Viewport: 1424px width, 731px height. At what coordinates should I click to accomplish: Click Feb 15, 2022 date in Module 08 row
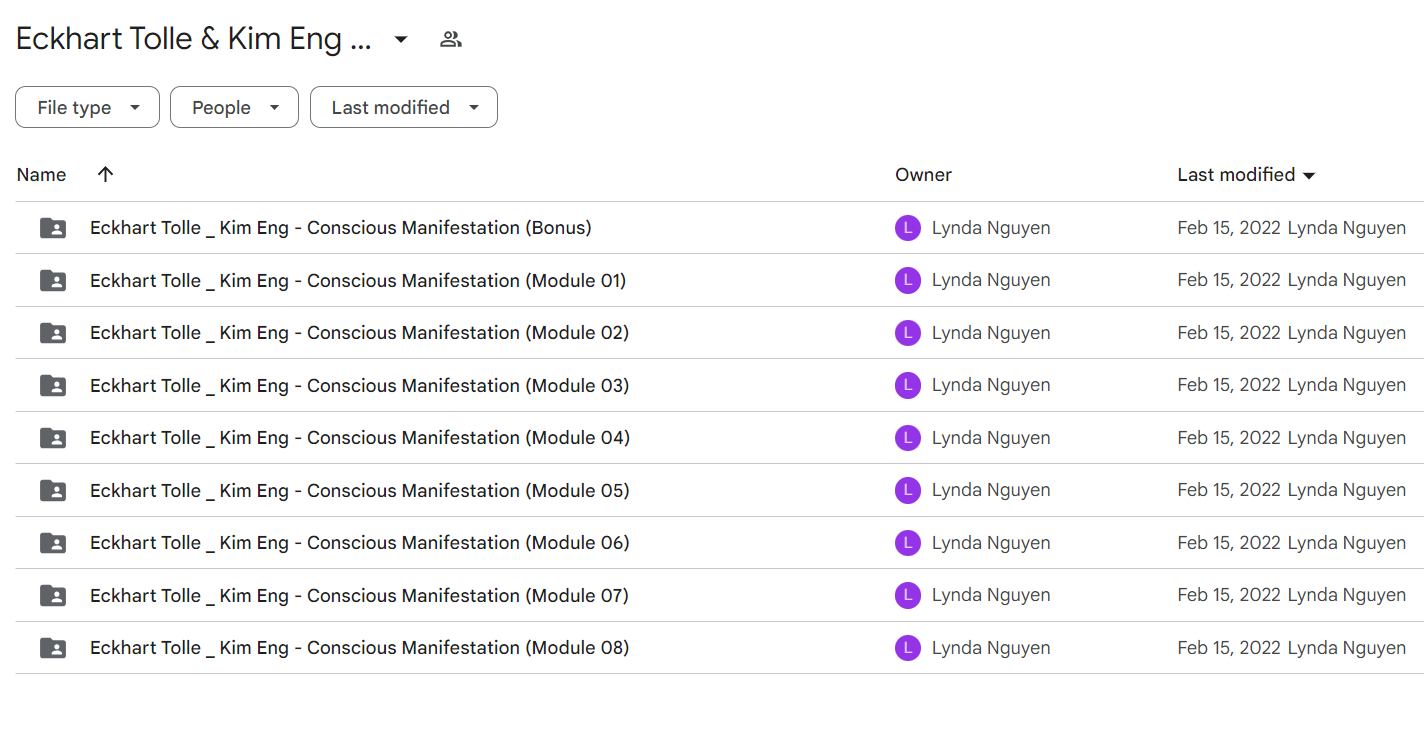1229,648
